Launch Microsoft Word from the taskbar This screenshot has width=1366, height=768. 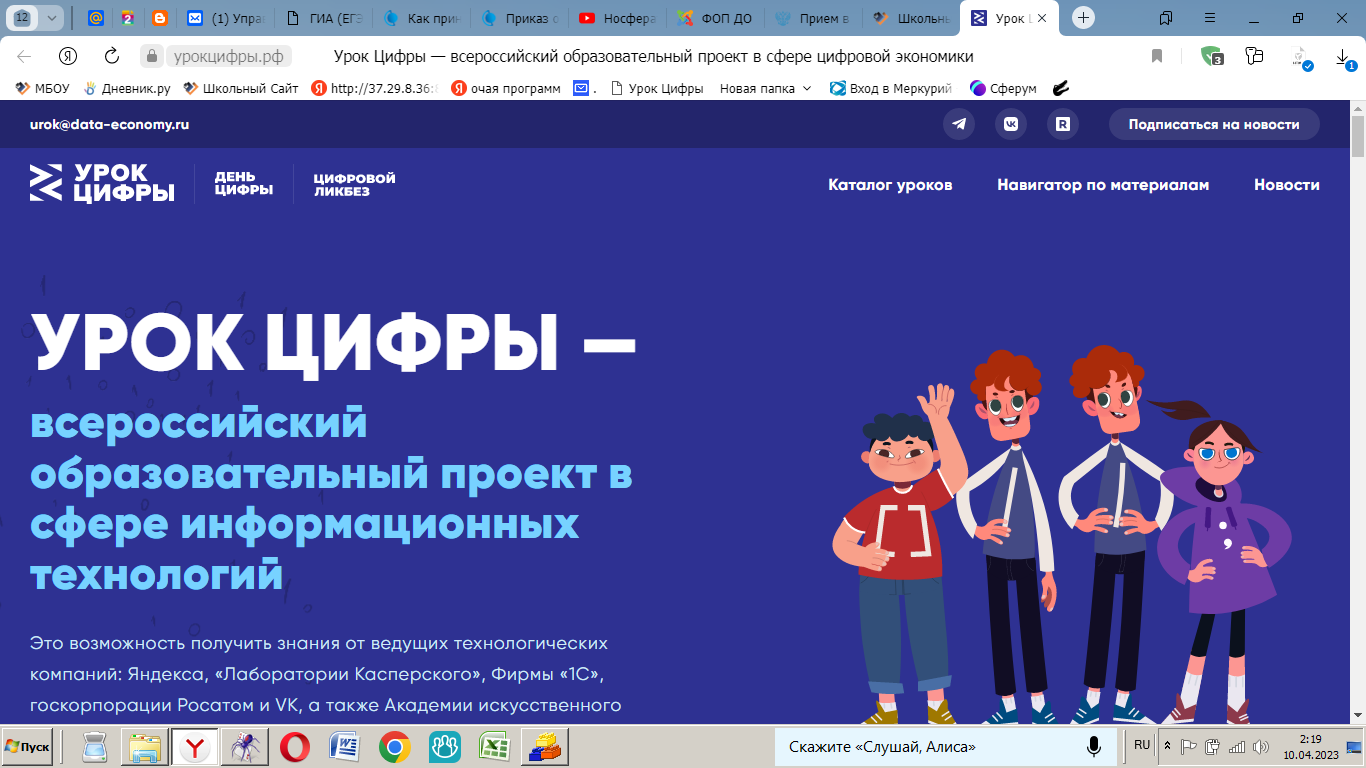pos(344,746)
